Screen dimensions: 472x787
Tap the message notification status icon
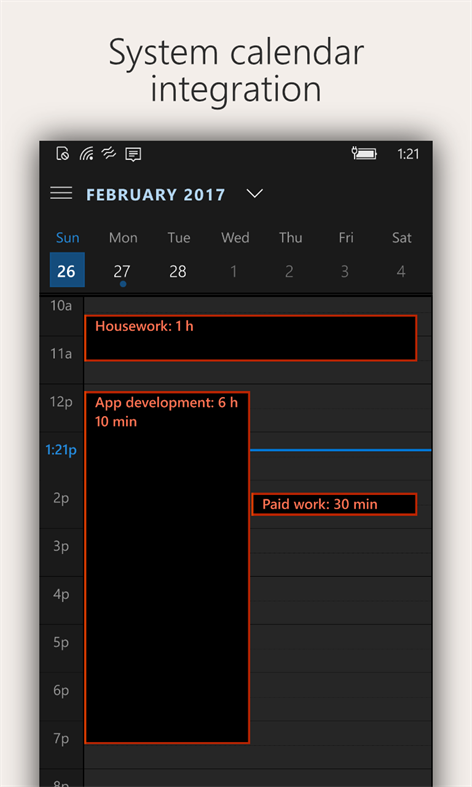[x=133, y=154]
